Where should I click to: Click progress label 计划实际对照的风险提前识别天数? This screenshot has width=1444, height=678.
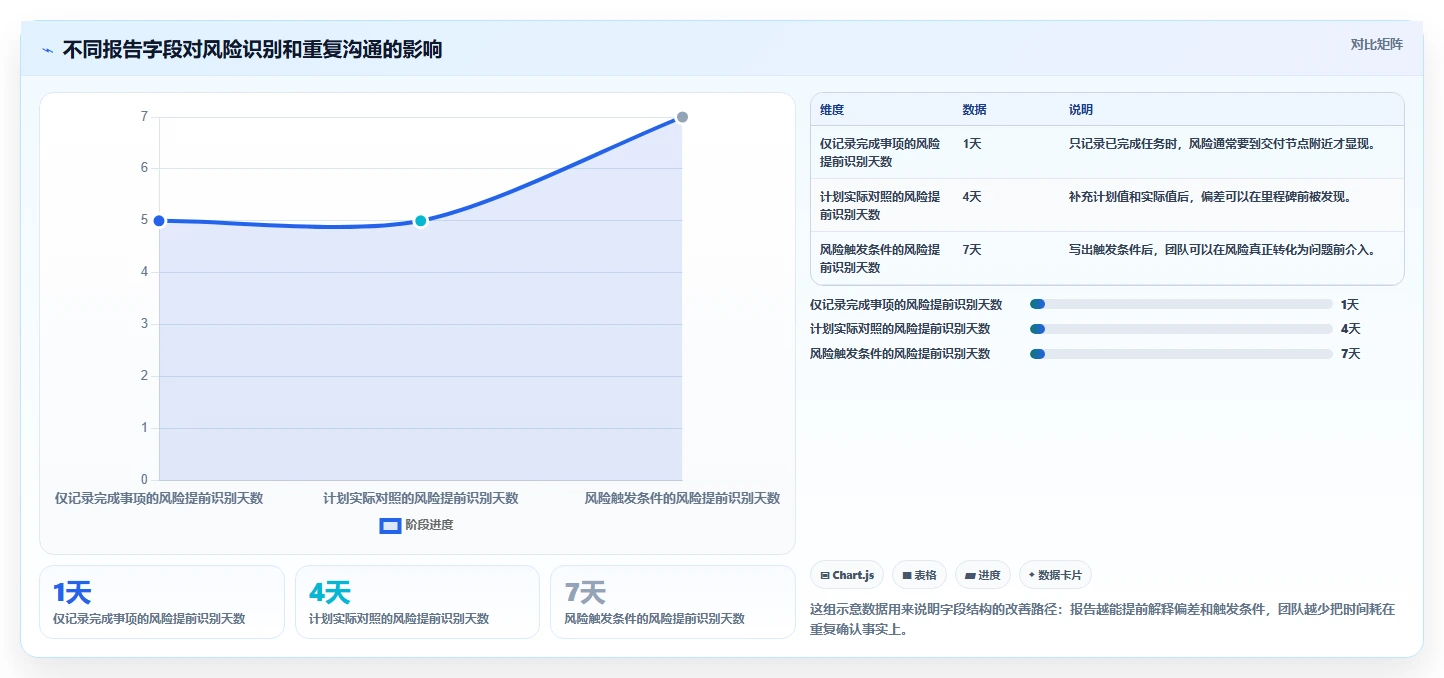[900, 329]
